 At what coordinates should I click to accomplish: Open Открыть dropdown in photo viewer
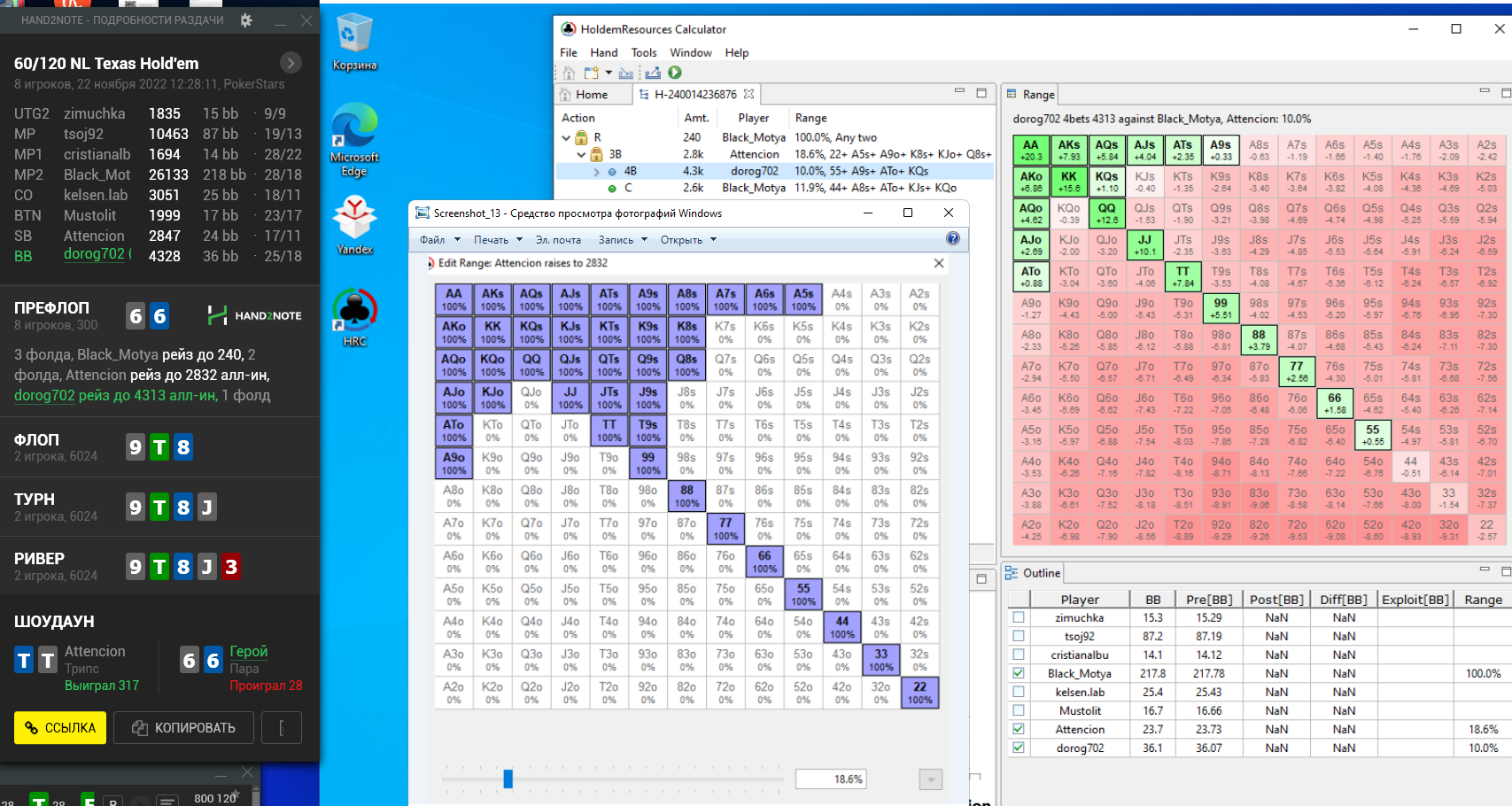click(x=688, y=239)
